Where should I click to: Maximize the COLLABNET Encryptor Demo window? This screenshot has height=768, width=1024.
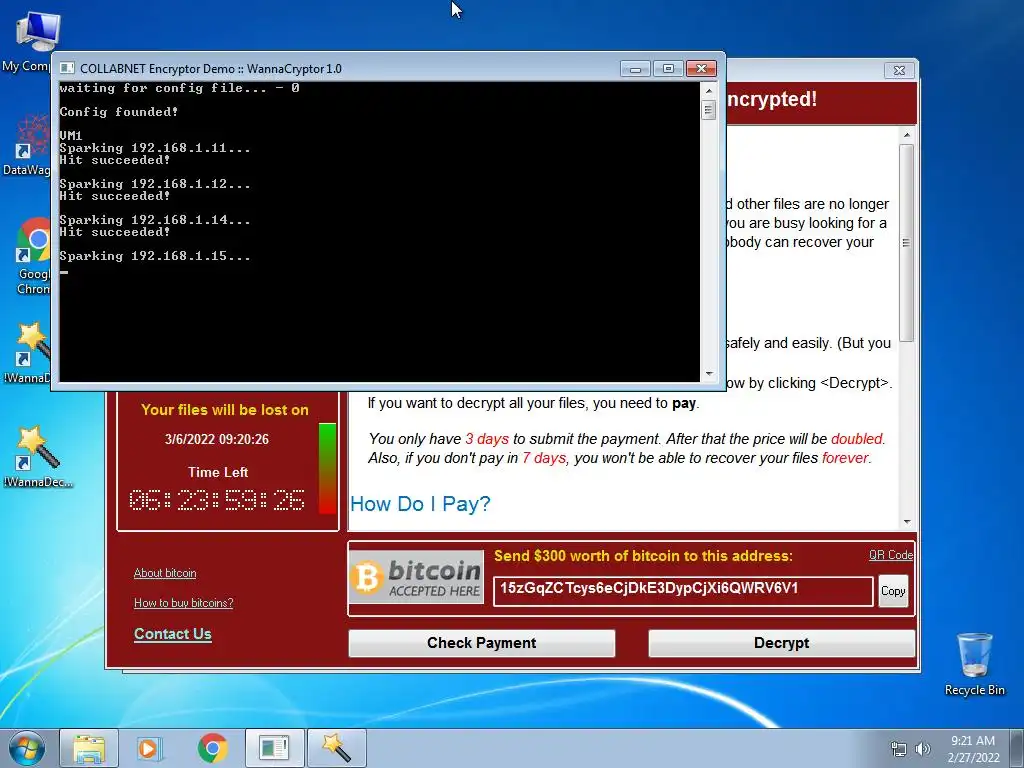tap(667, 69)
